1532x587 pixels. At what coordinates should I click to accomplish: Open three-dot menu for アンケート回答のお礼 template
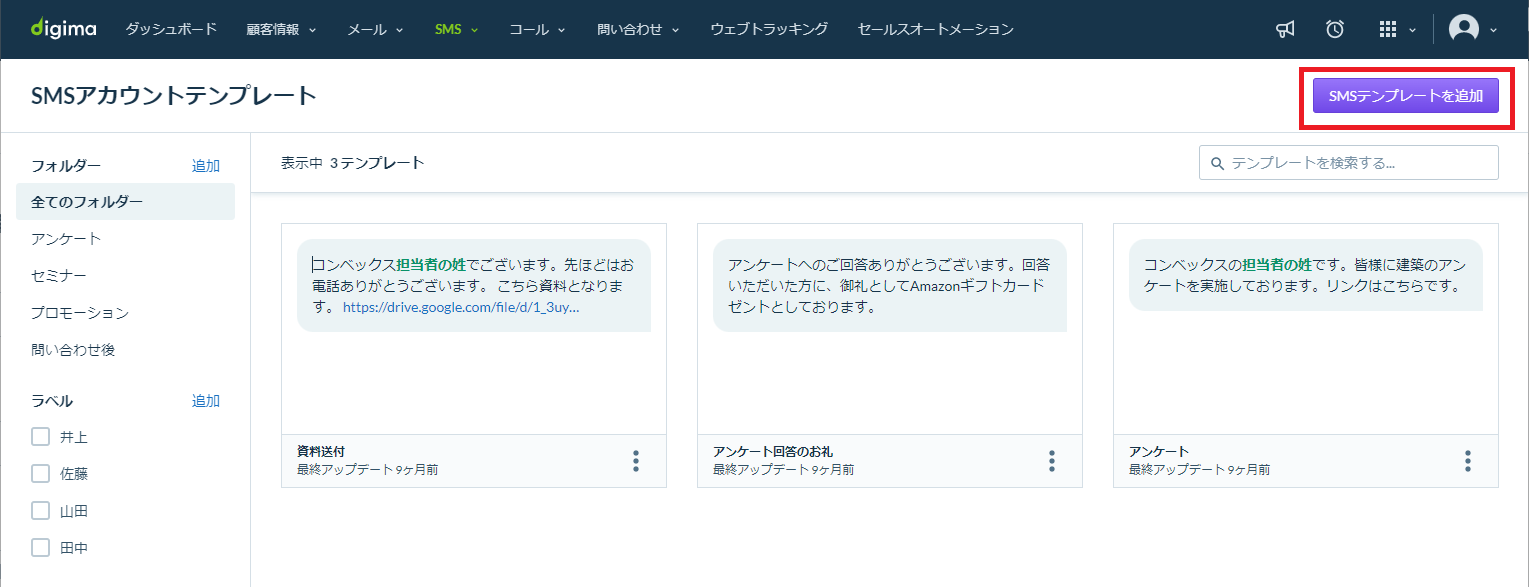1052,461
